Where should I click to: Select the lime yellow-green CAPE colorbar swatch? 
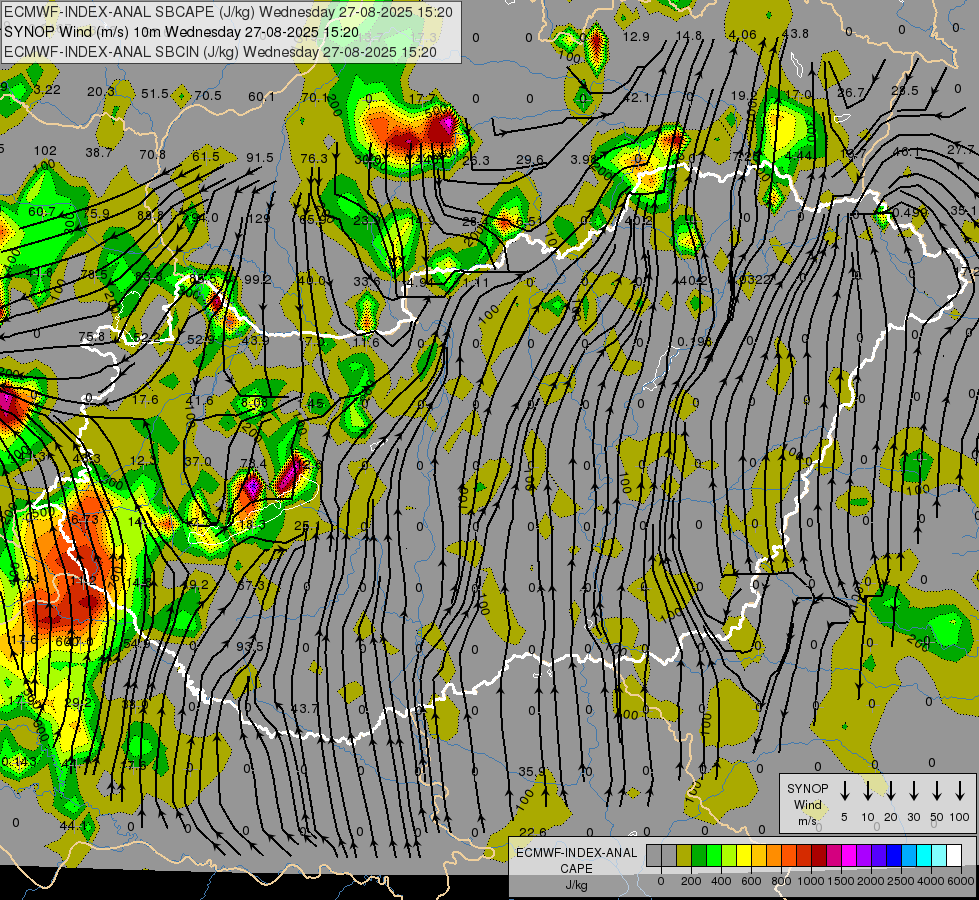pyautogui.click(x=729, y=856)
